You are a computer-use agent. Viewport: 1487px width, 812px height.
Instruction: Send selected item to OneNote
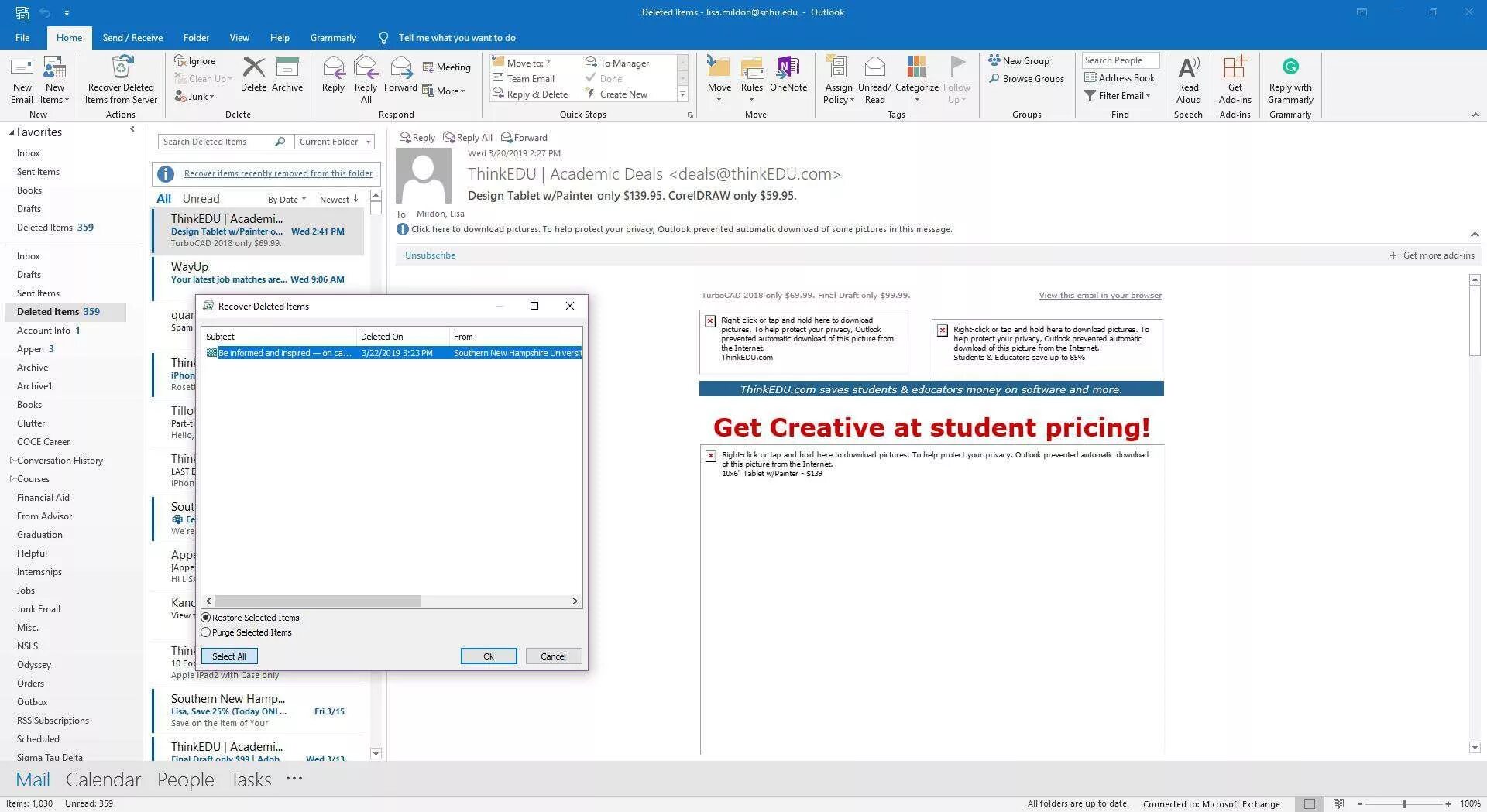point(788,75)
